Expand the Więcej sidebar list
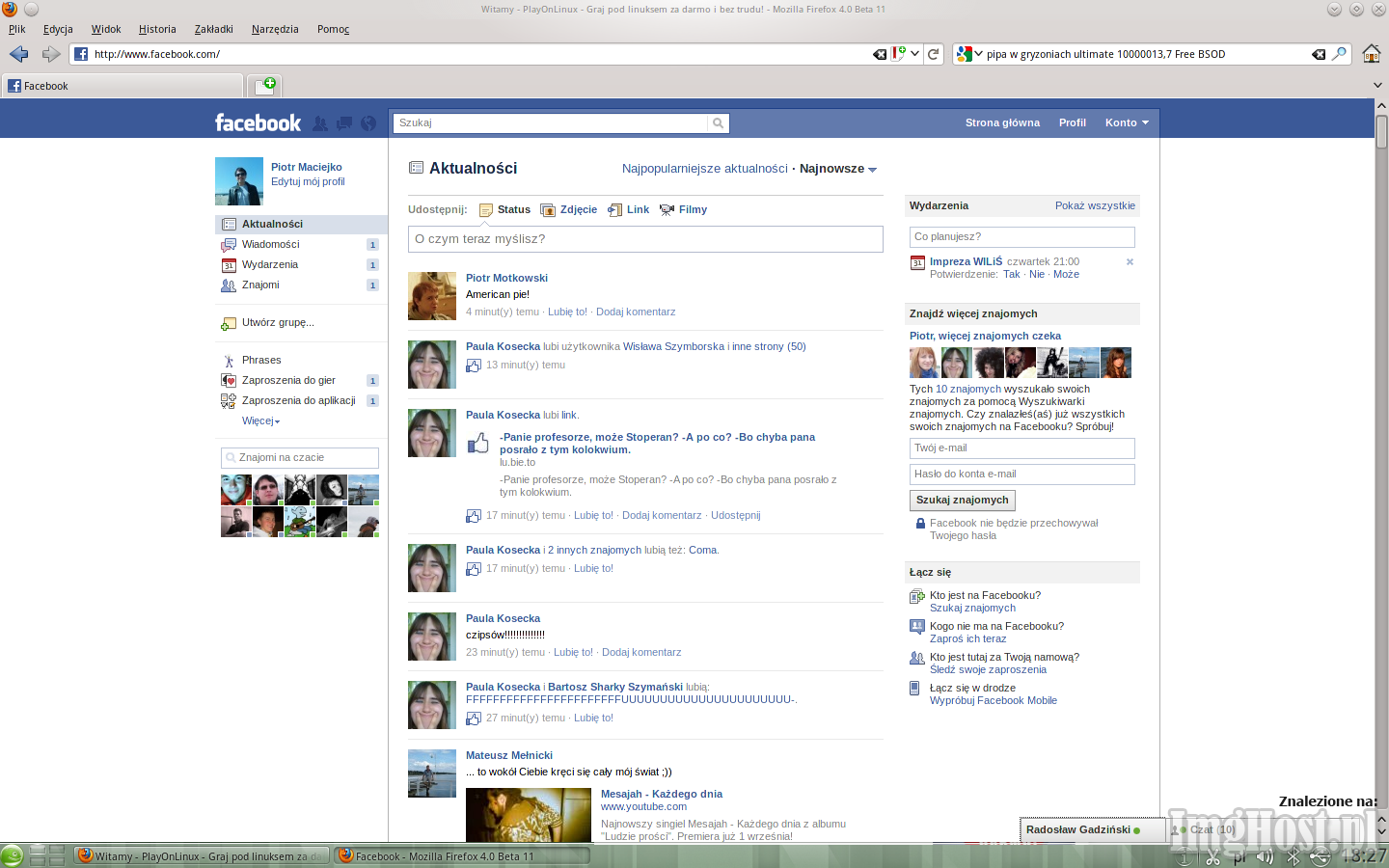Screen dimensions: 1389x868 pos(260,421)
